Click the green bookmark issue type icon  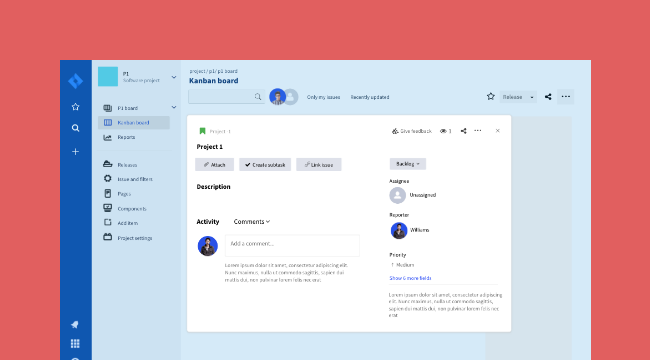pos(203,131)
